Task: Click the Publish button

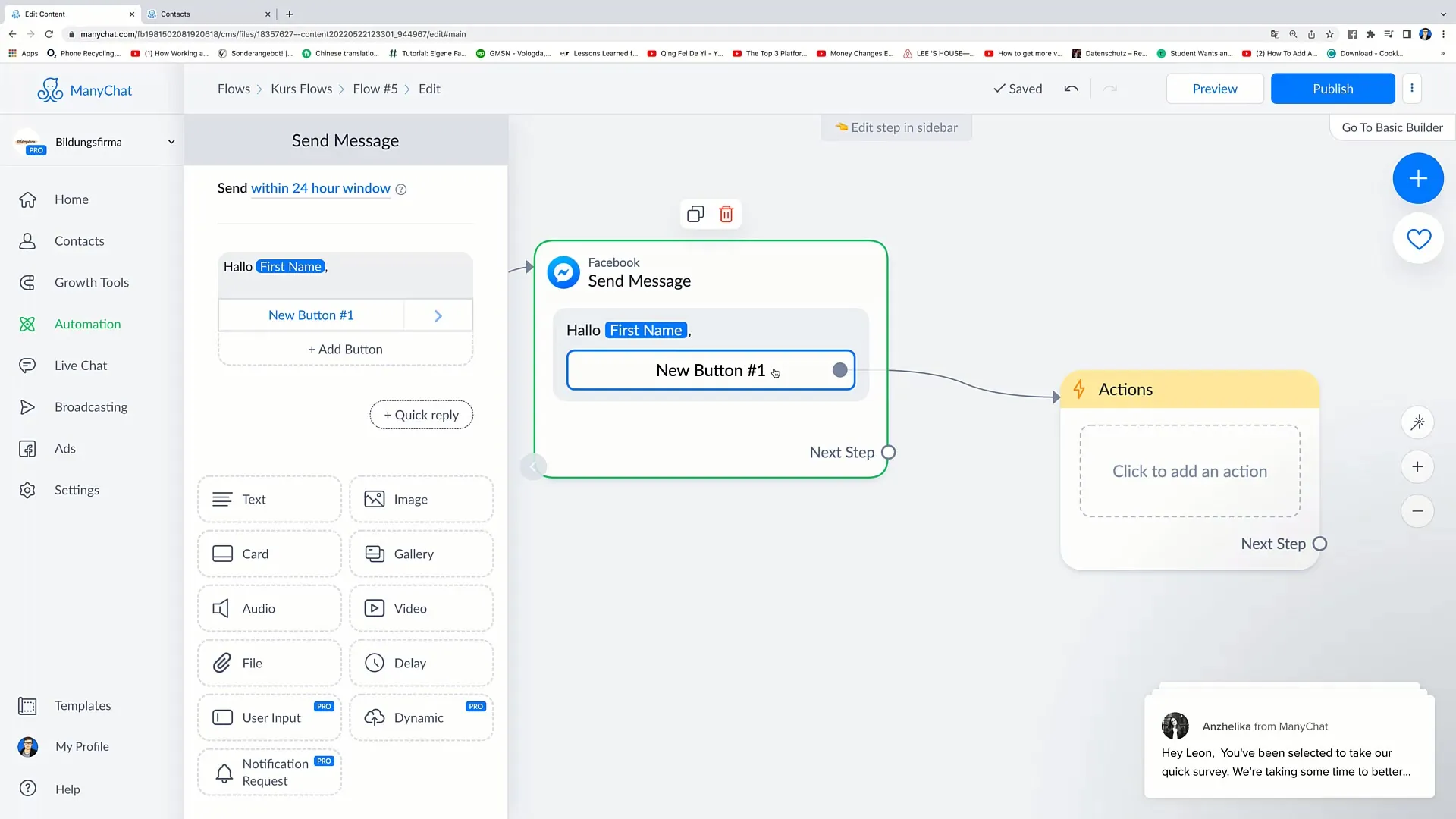Action: pos(1333,88)
